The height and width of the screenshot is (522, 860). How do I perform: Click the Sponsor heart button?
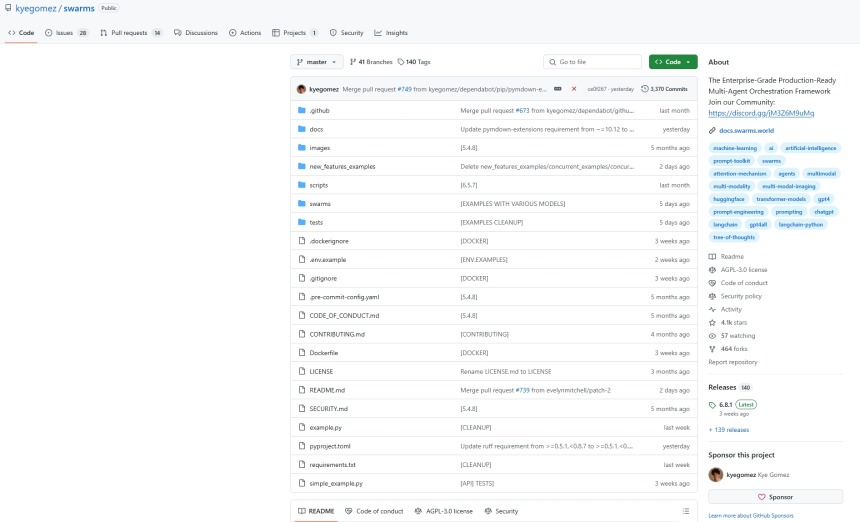point(775,497)
